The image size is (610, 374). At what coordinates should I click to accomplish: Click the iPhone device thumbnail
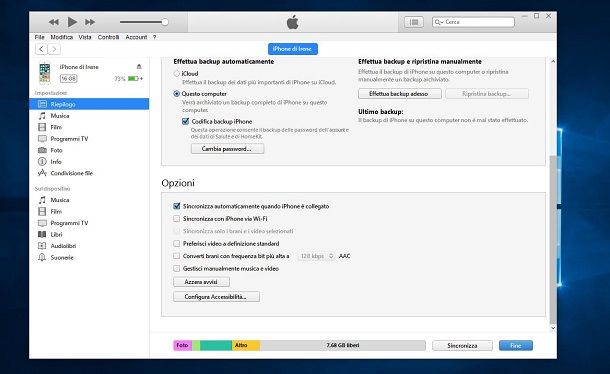(45, 73)
